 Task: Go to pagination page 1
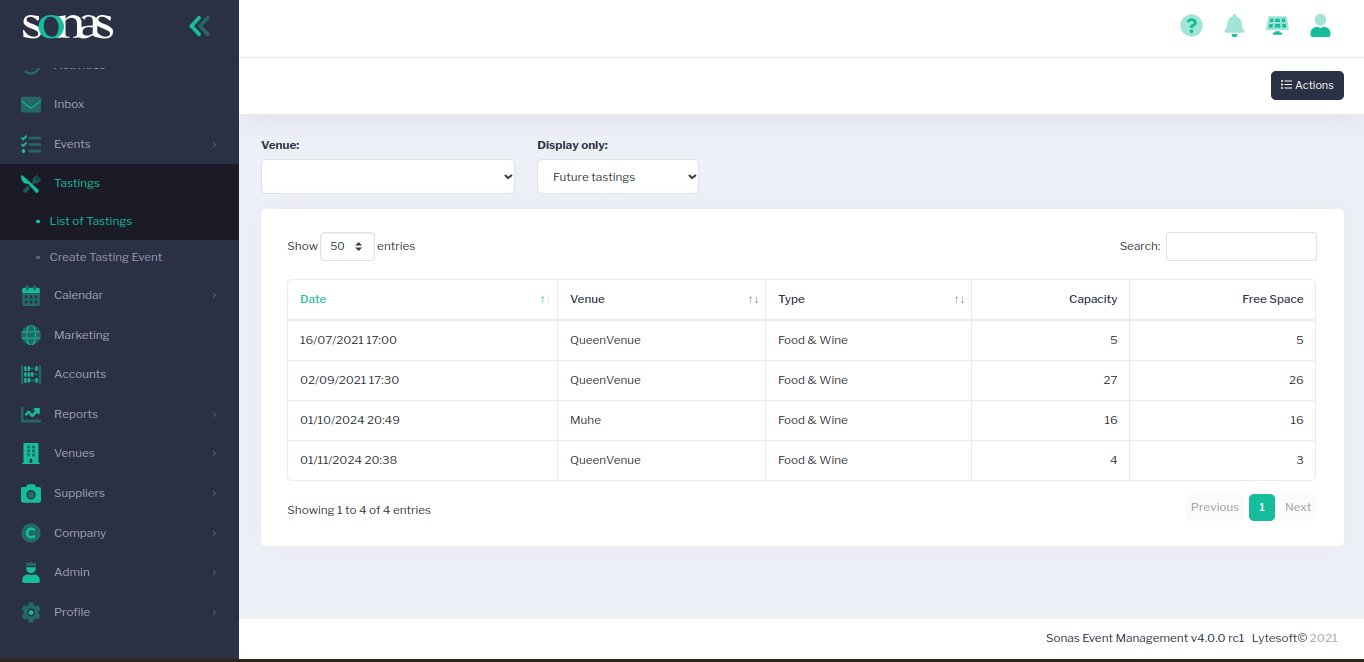[x=1262, y=507]
